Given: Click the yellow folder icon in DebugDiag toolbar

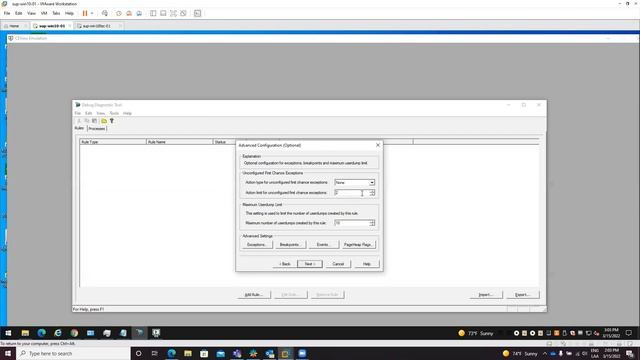Looking at the screenshot, I should 104,121.
